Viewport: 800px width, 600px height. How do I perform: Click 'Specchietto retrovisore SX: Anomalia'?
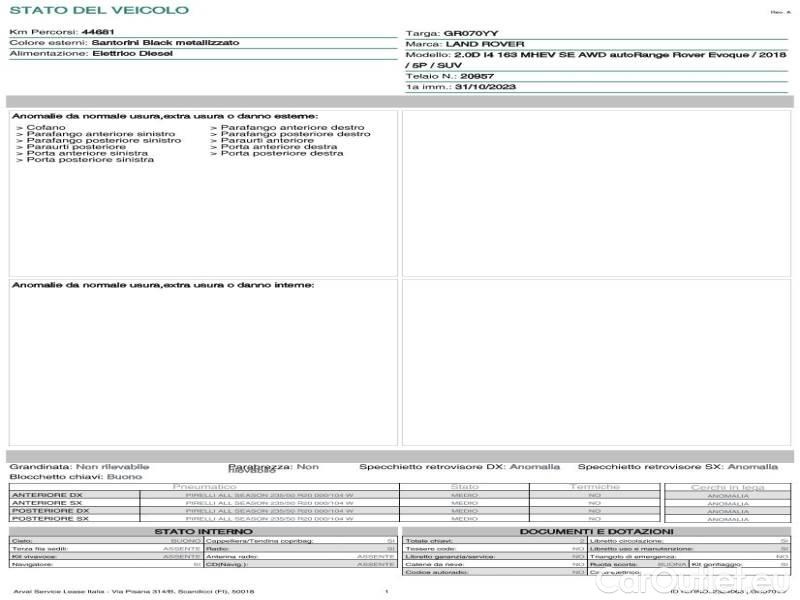678,466
